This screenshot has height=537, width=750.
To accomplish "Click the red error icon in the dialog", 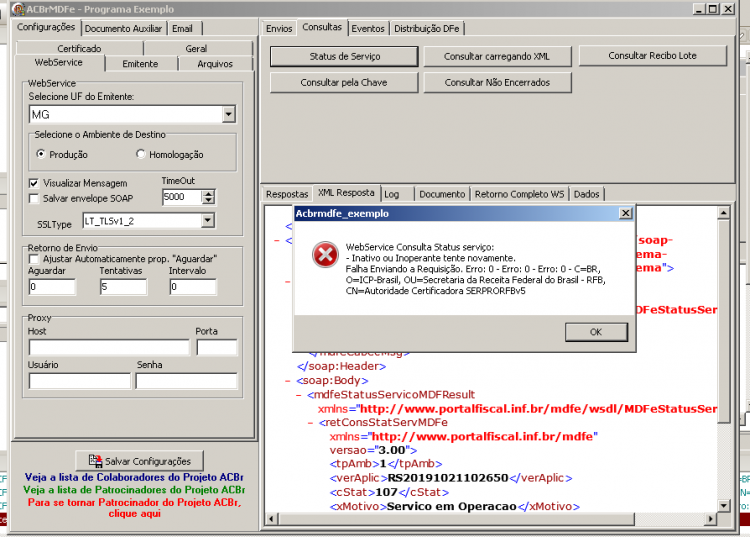I will point(325,254).
